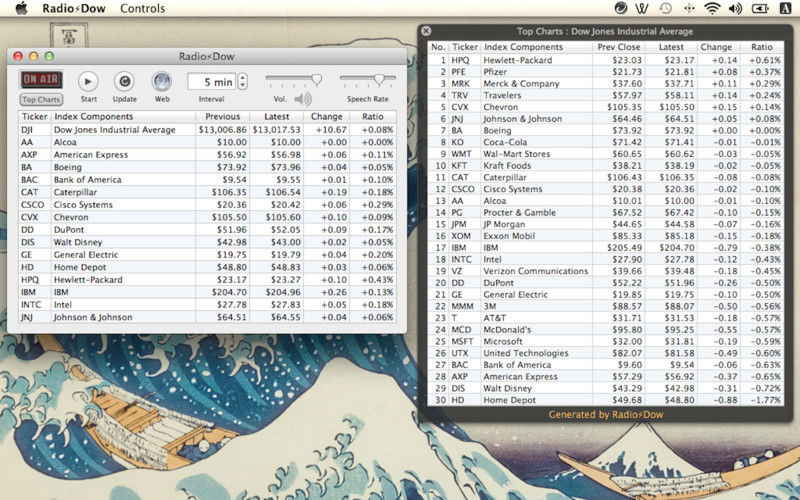Viewport: 800px width, 500px height.
Task: Click the Wi-Fi menu bar icon
Action: click(x=712, y=8)
